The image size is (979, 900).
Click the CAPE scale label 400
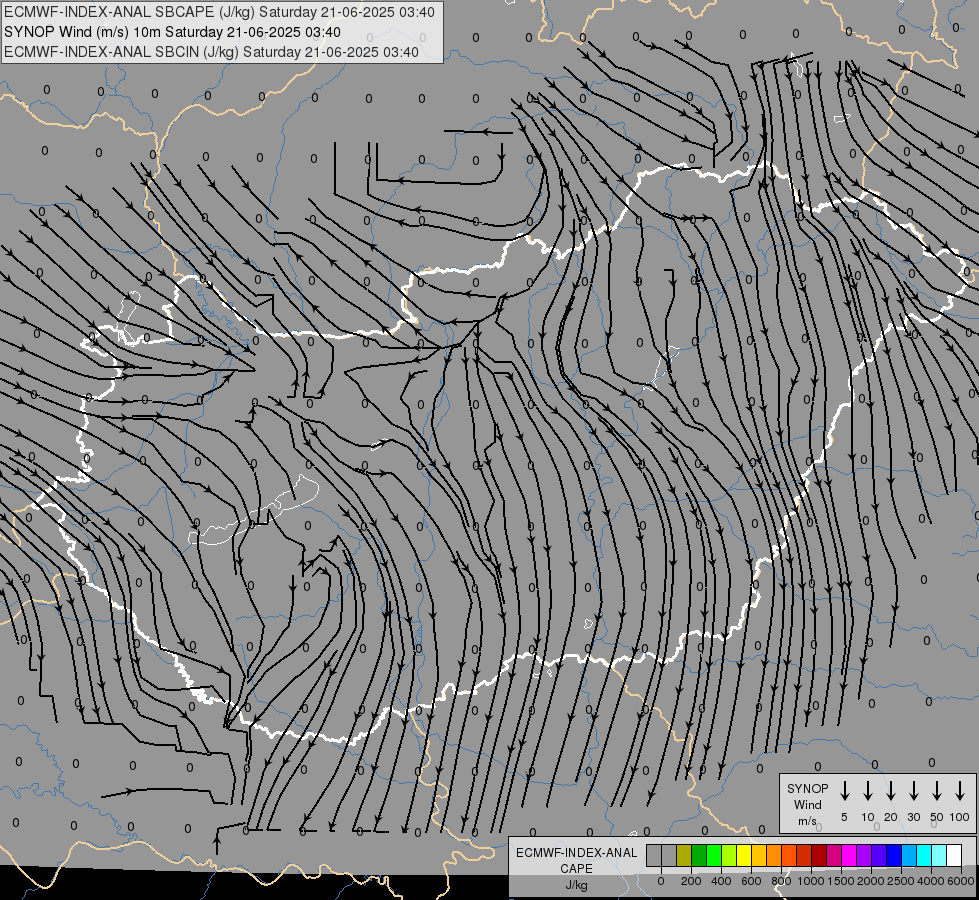721,881
